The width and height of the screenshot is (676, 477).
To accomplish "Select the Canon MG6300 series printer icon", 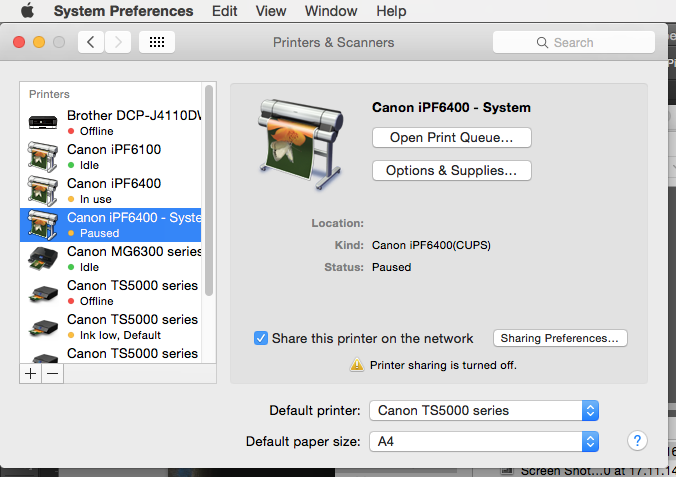I will click(x=43, y=259).
